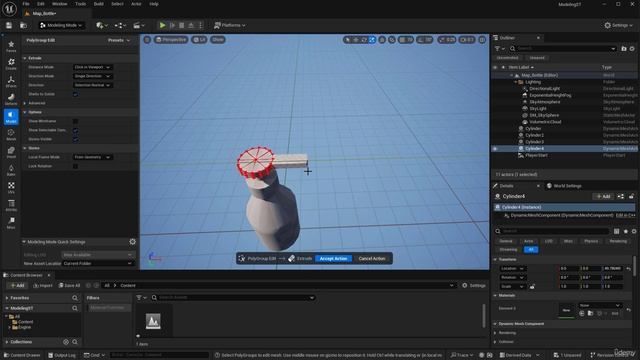The width and height of the screenshot is (640, 360).
Task: Open Modeling Mode selector dropdown
Action: [61, 25]
